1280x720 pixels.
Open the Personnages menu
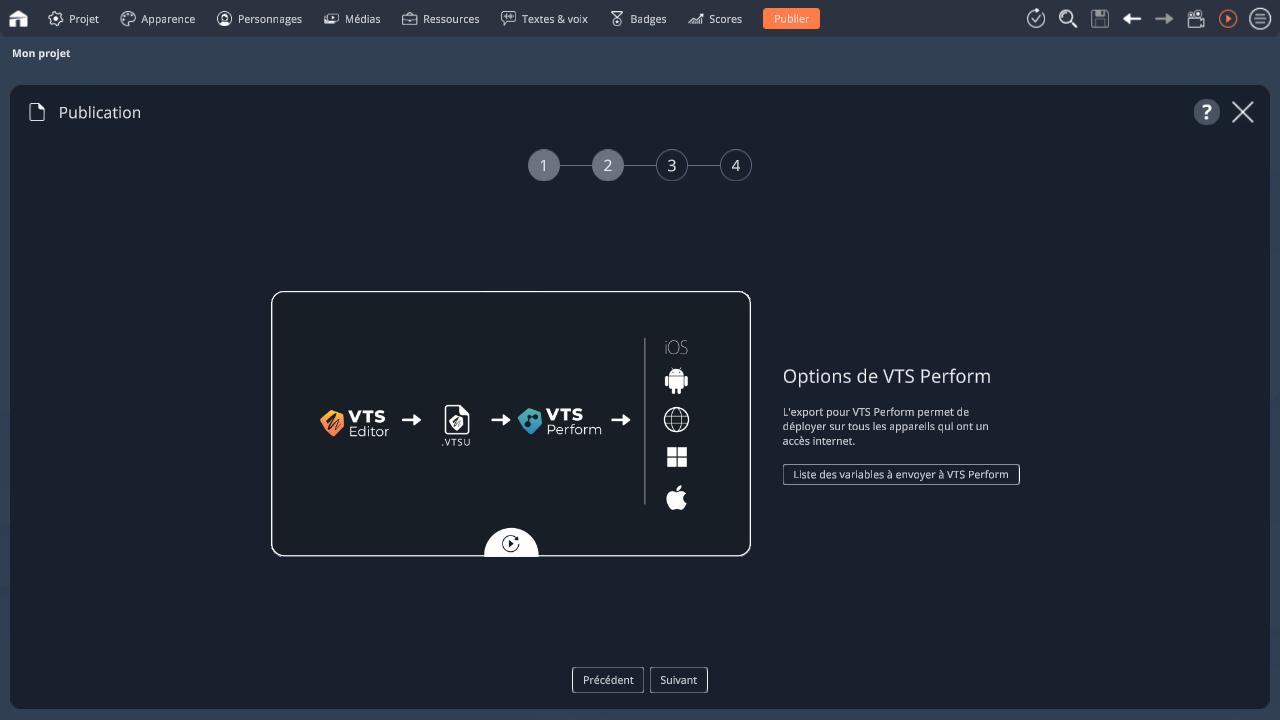click(259, 18)
